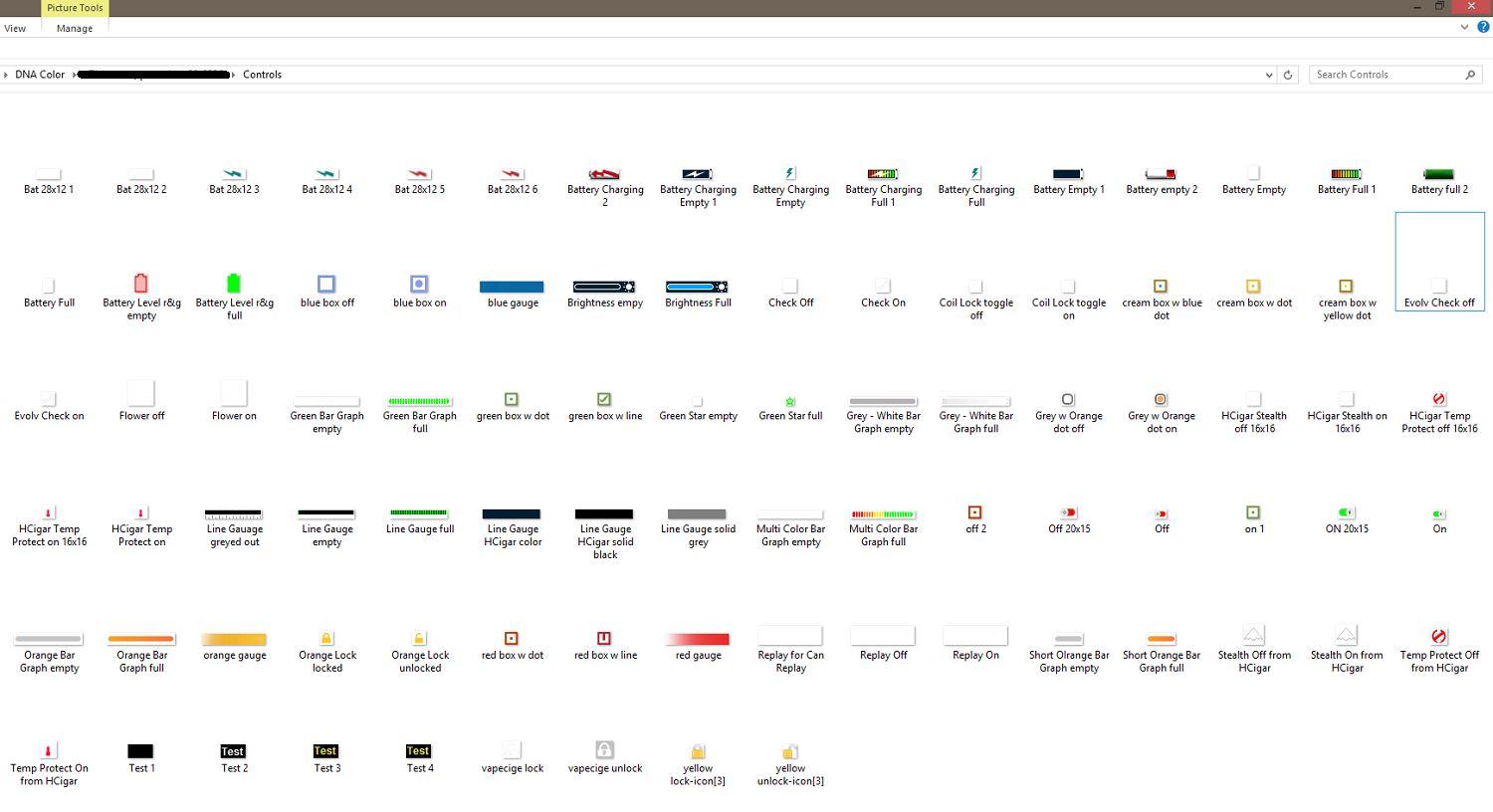This screenshot has width=1493, height=812.
Task: Switch to the Manage tab
Action: point(75,29)
